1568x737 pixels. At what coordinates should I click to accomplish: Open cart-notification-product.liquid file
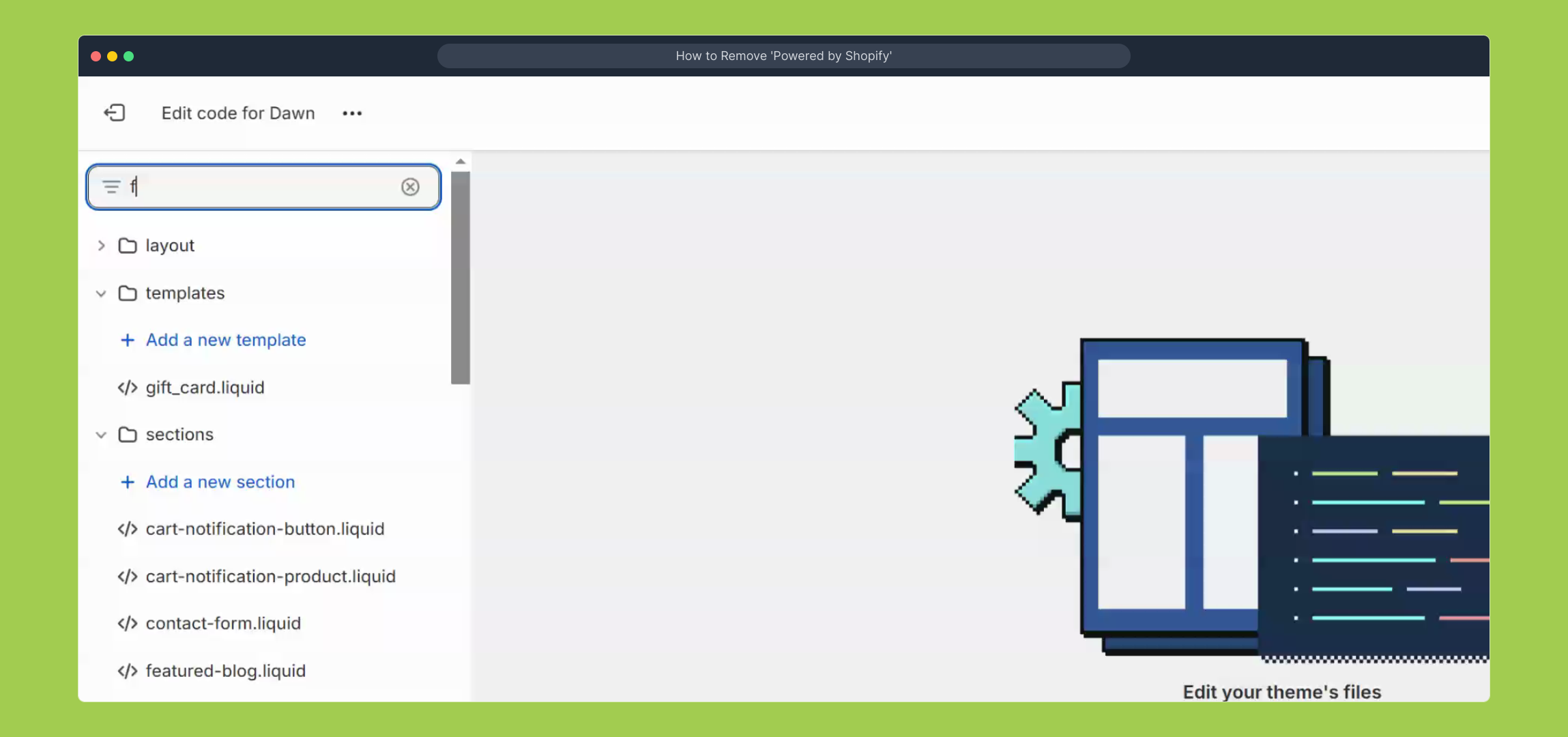click(x=270, y=577)
